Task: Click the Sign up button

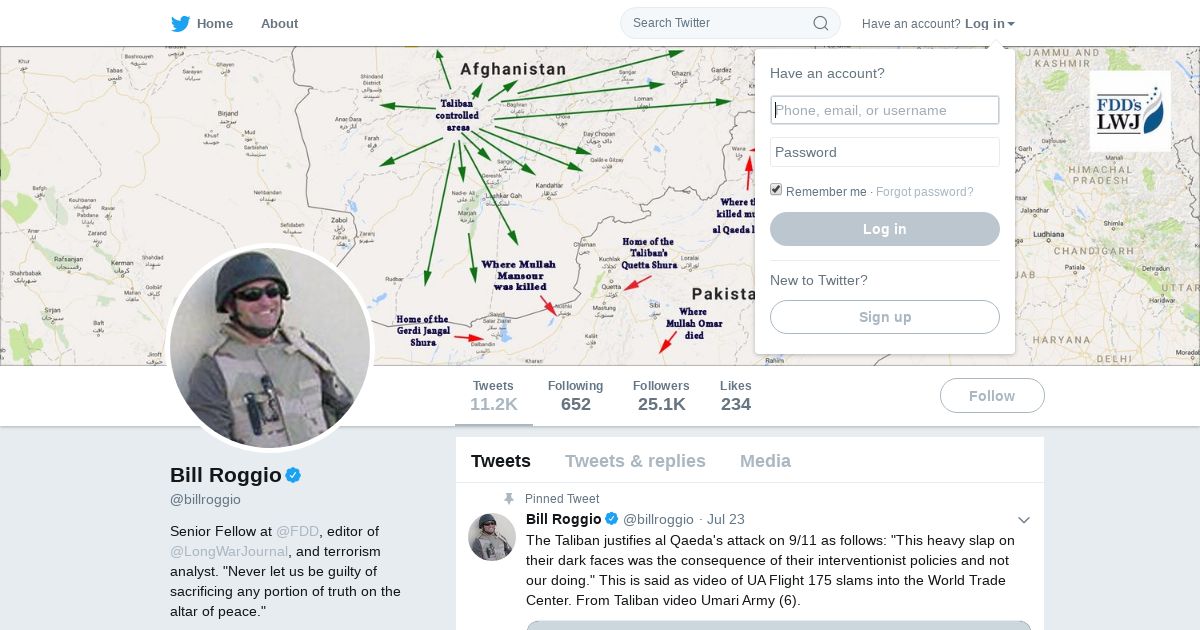Action: coord(884,317)
